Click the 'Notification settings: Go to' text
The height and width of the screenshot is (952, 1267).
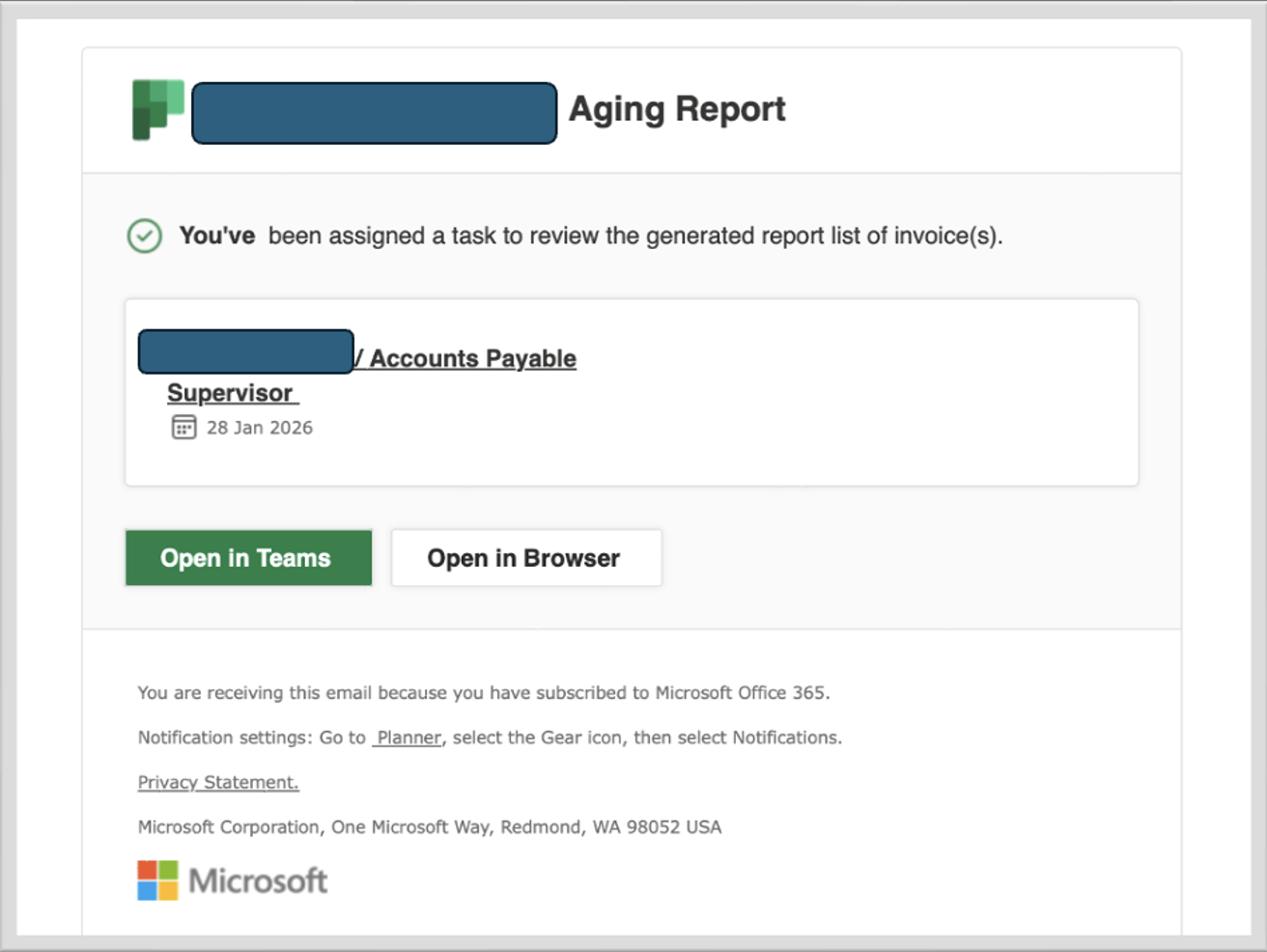251,738
